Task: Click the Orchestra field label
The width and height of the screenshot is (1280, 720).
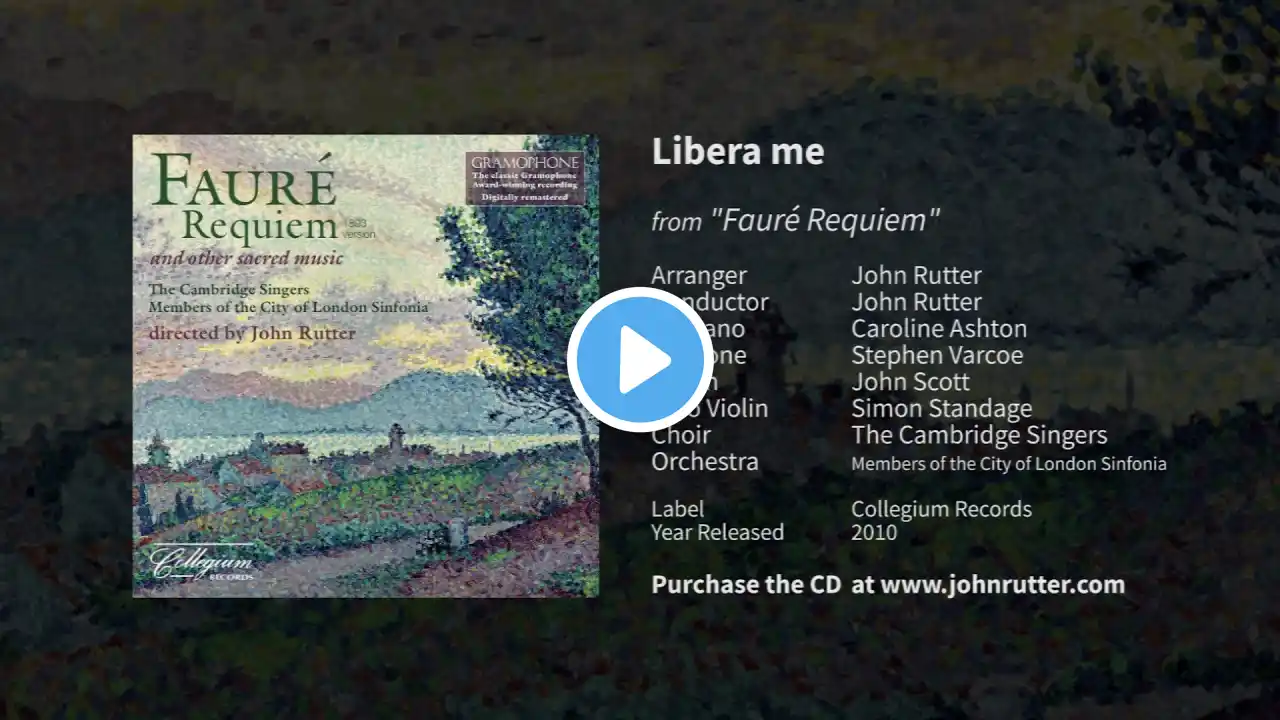Action: coord(705,462)
